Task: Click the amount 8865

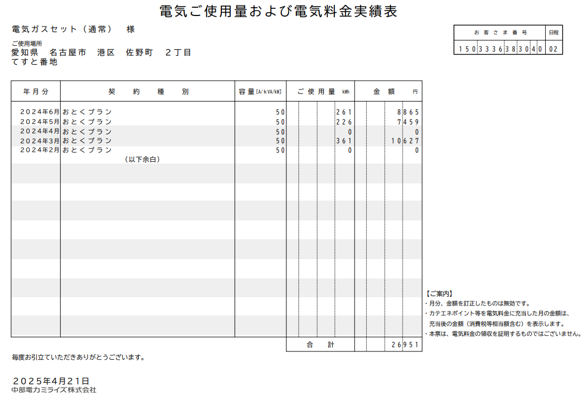Action: pyautogui.click(x=408, y=112)
